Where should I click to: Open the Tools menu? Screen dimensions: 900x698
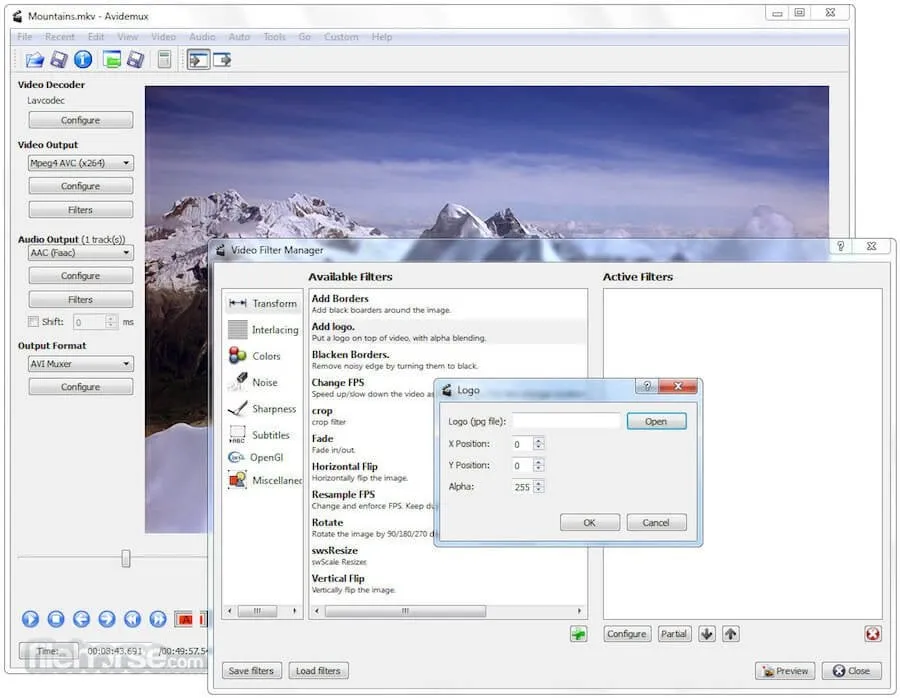pos(274,37)
